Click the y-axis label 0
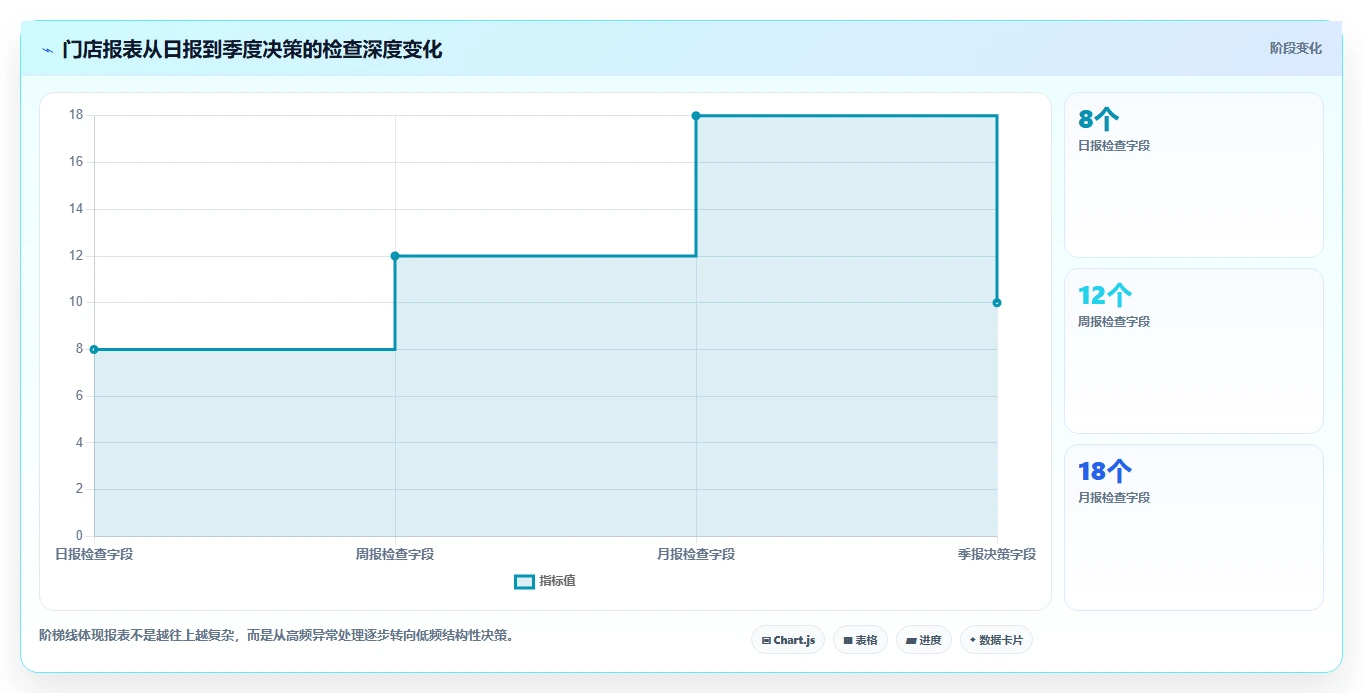Screen dimensions: 1363x693 pyautogui.click(x=79, y=536)
